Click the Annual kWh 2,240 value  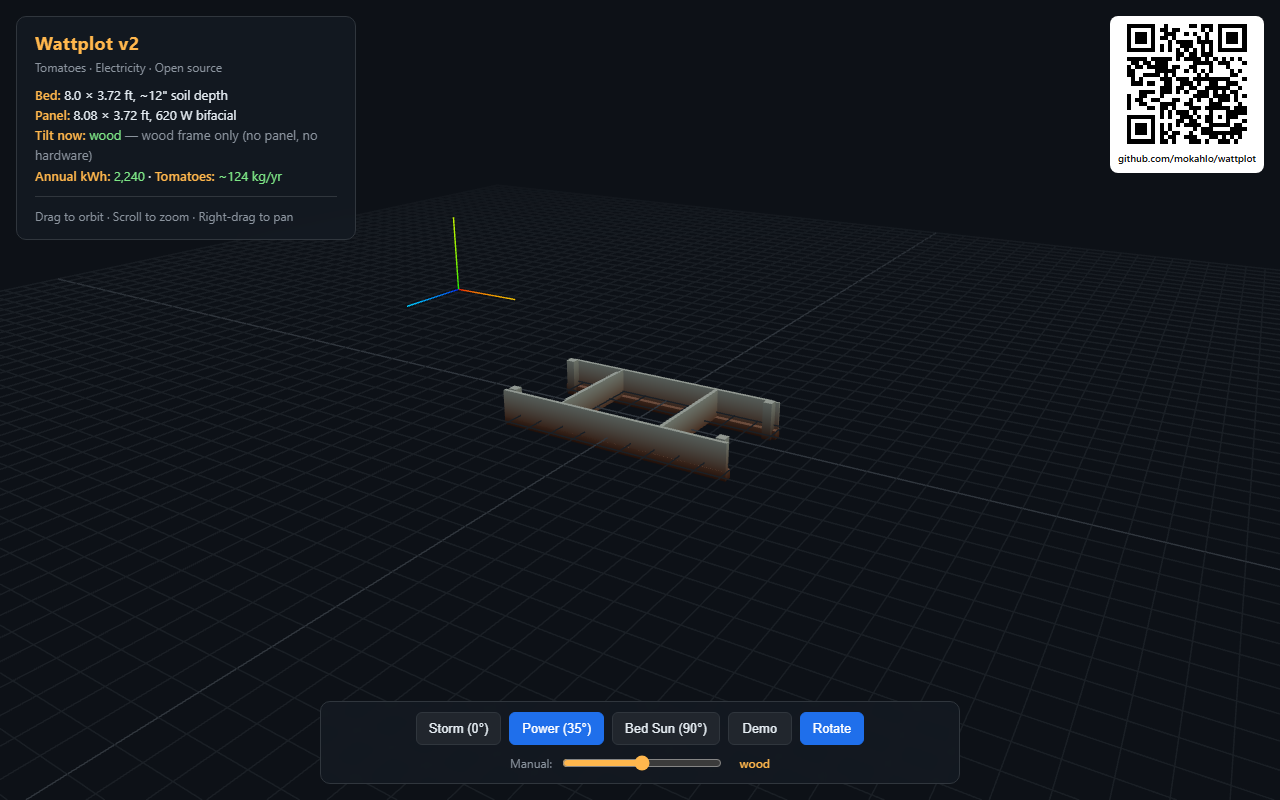[x=129, y=177]
